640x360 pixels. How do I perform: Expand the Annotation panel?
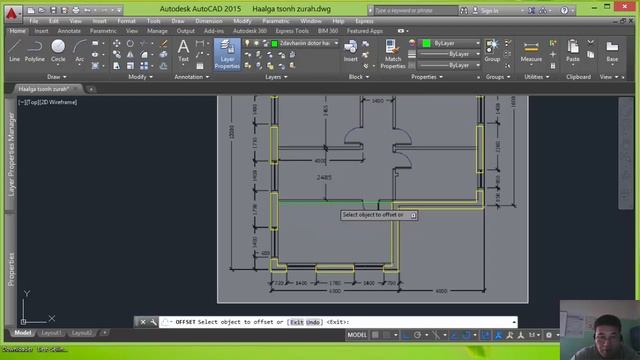[x=192, y=77]
